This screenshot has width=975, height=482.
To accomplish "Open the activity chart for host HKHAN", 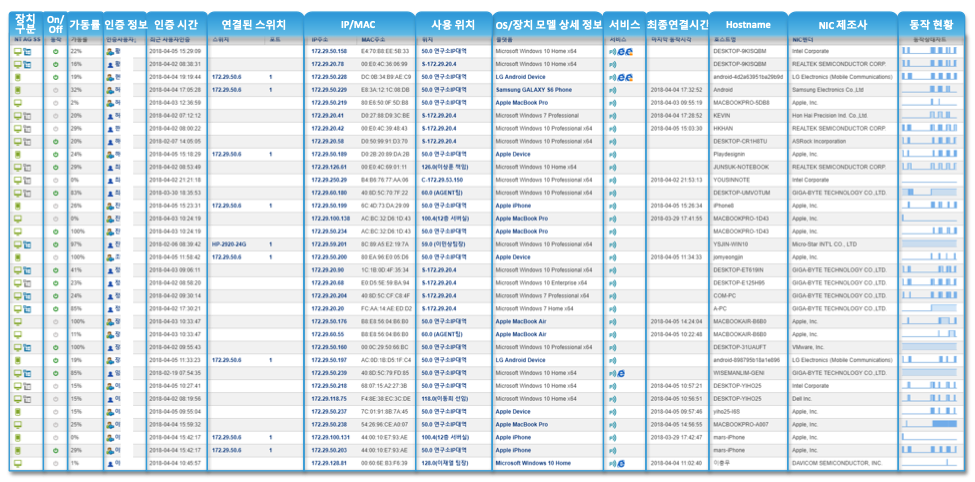I will tap(929, 129).
